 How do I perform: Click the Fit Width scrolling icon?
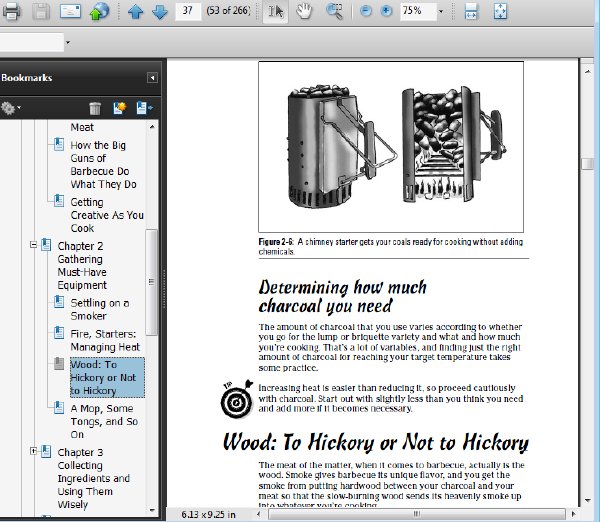471,11
